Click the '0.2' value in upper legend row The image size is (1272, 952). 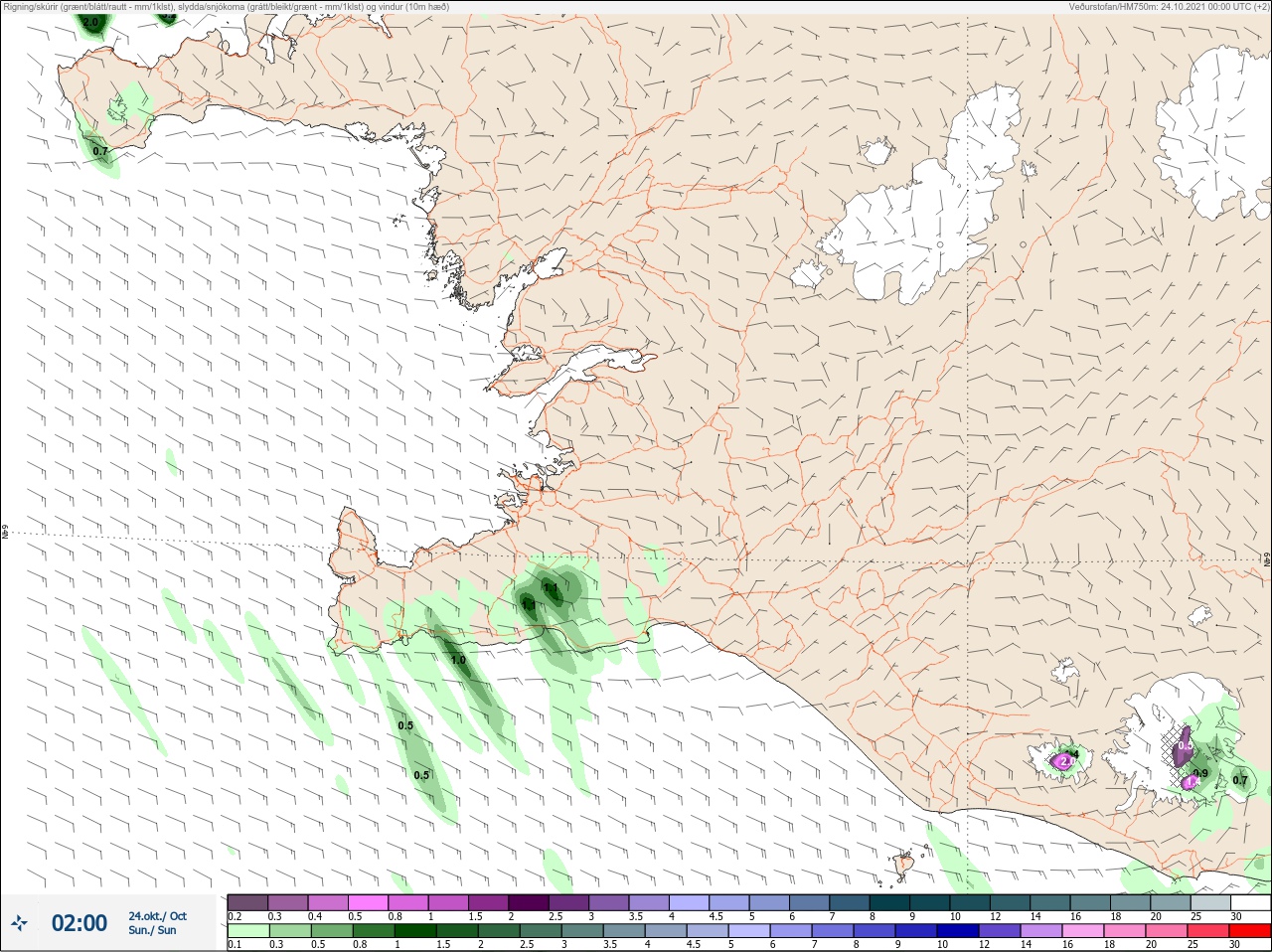[x=235, y=916]
